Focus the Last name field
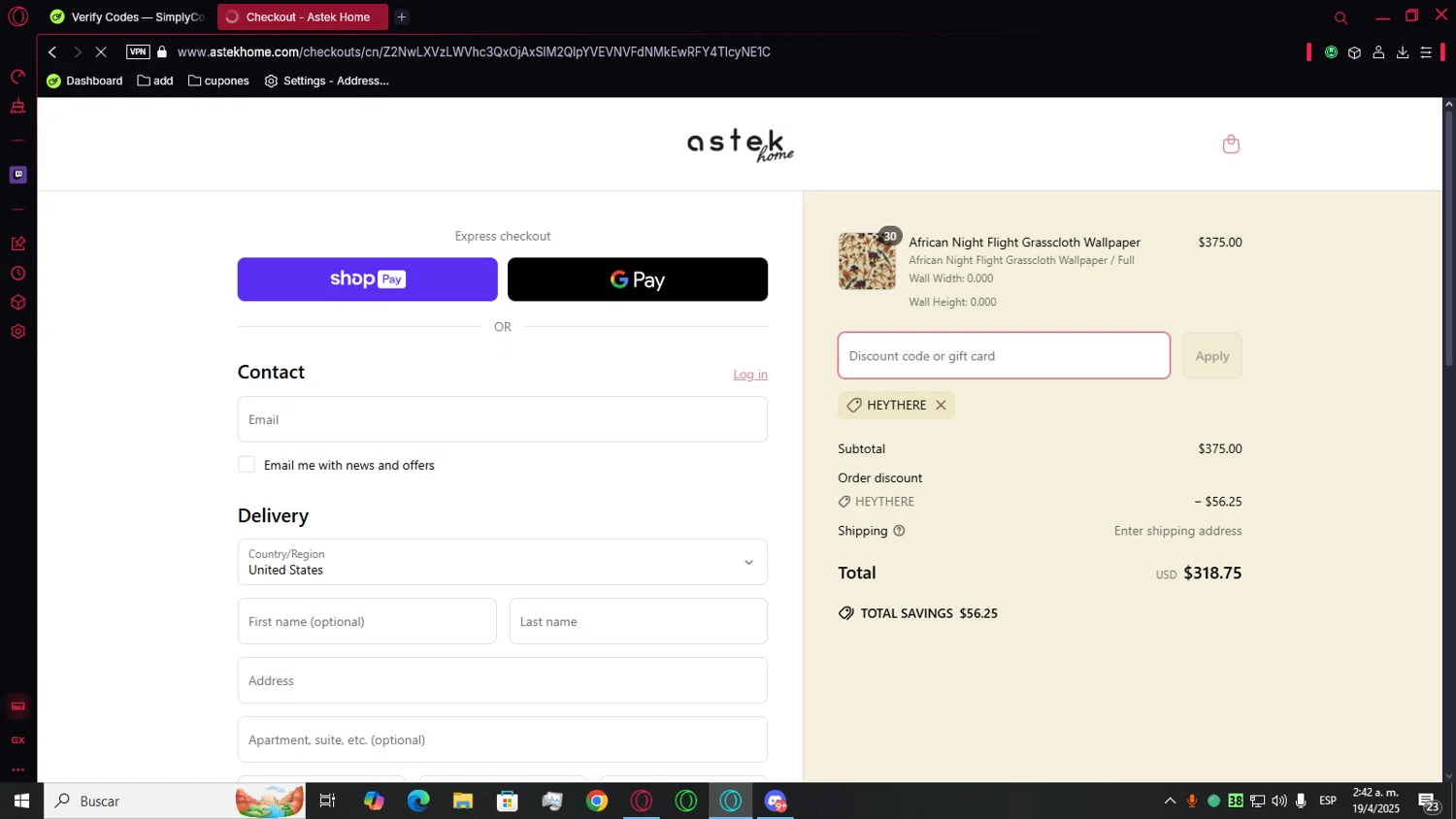This screenshot has height=819, width=1456. [x=639, y=621]
